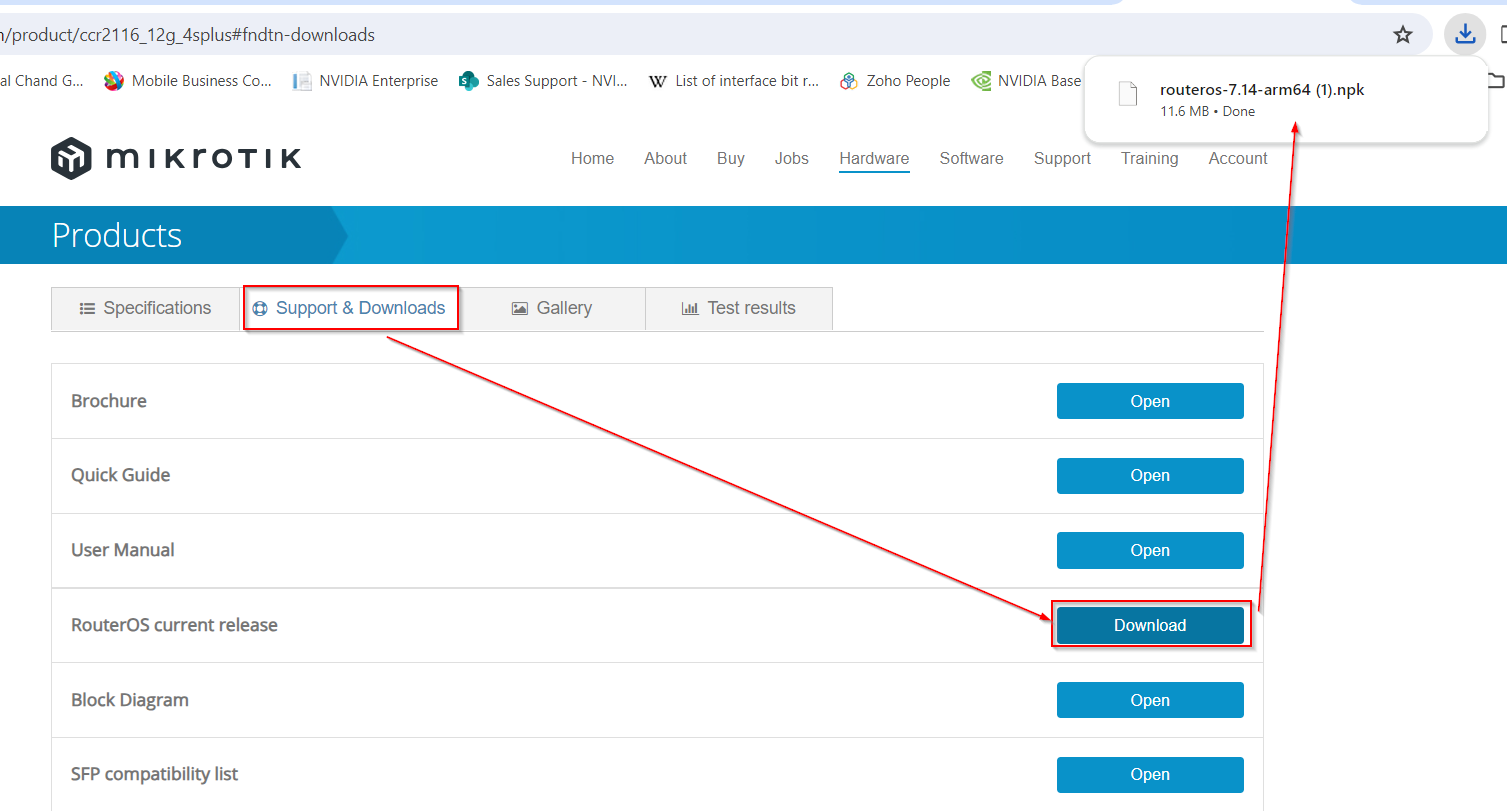
Task: Open the Account menu item
Action: [1238, 158]
